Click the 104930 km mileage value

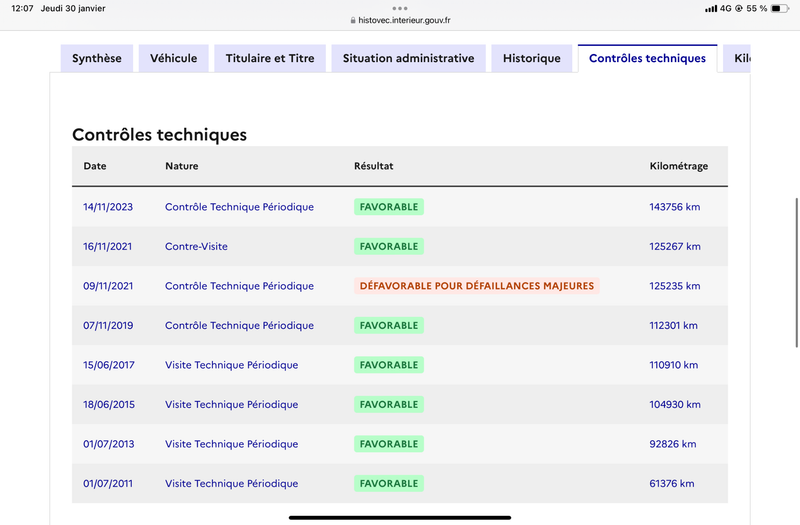(x=674, y=405)
